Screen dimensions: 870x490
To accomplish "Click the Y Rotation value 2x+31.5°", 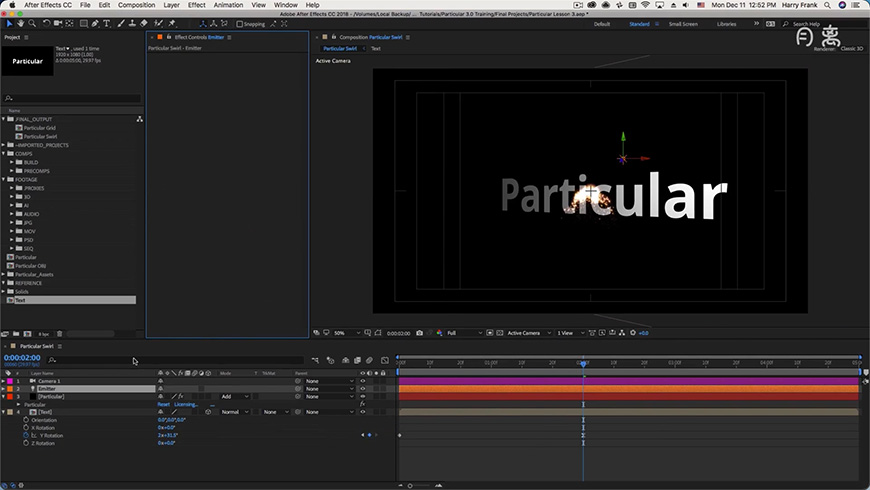I will pyautogui.click(x=167, y=435).
